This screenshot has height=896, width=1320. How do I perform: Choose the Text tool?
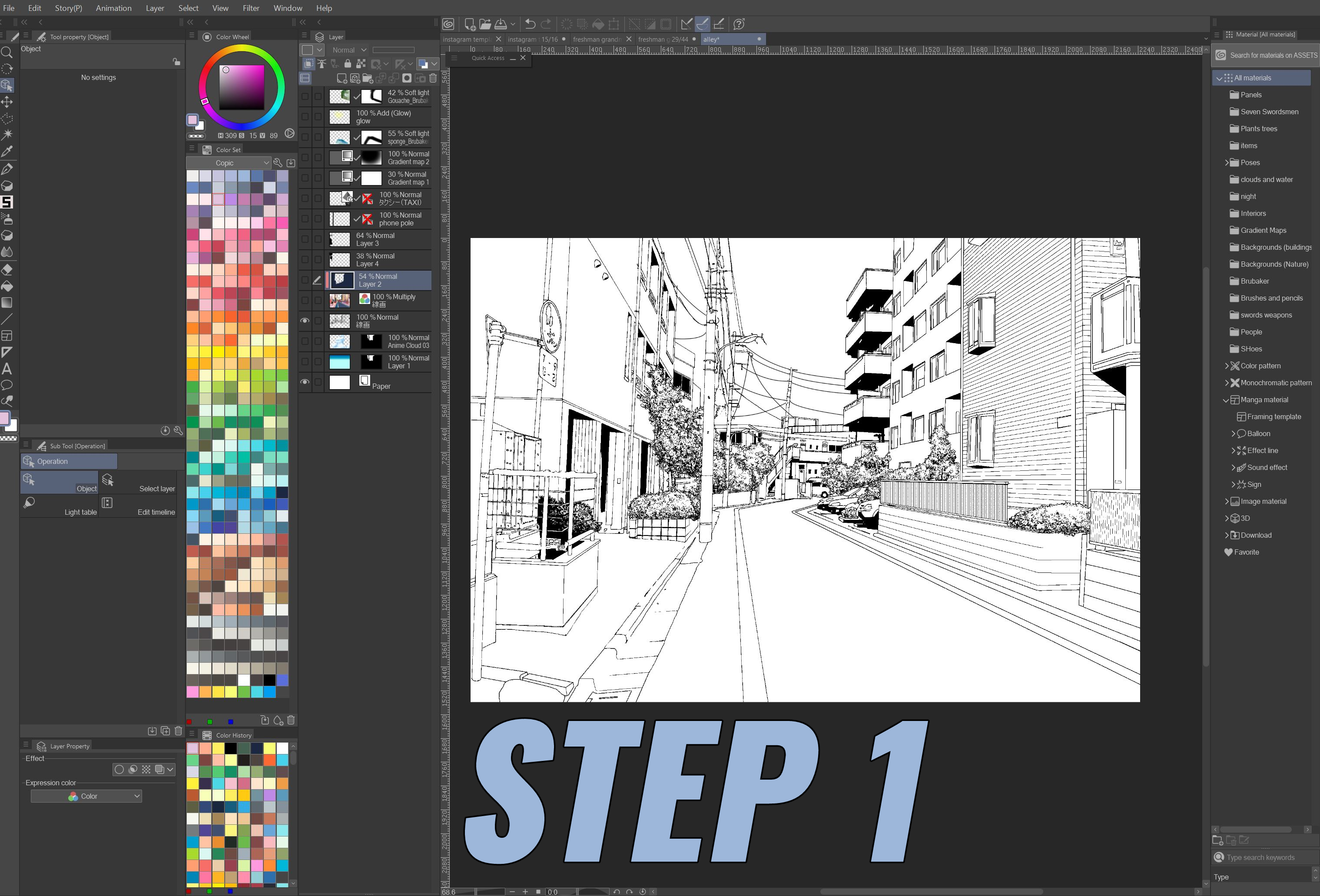[7, 368]
